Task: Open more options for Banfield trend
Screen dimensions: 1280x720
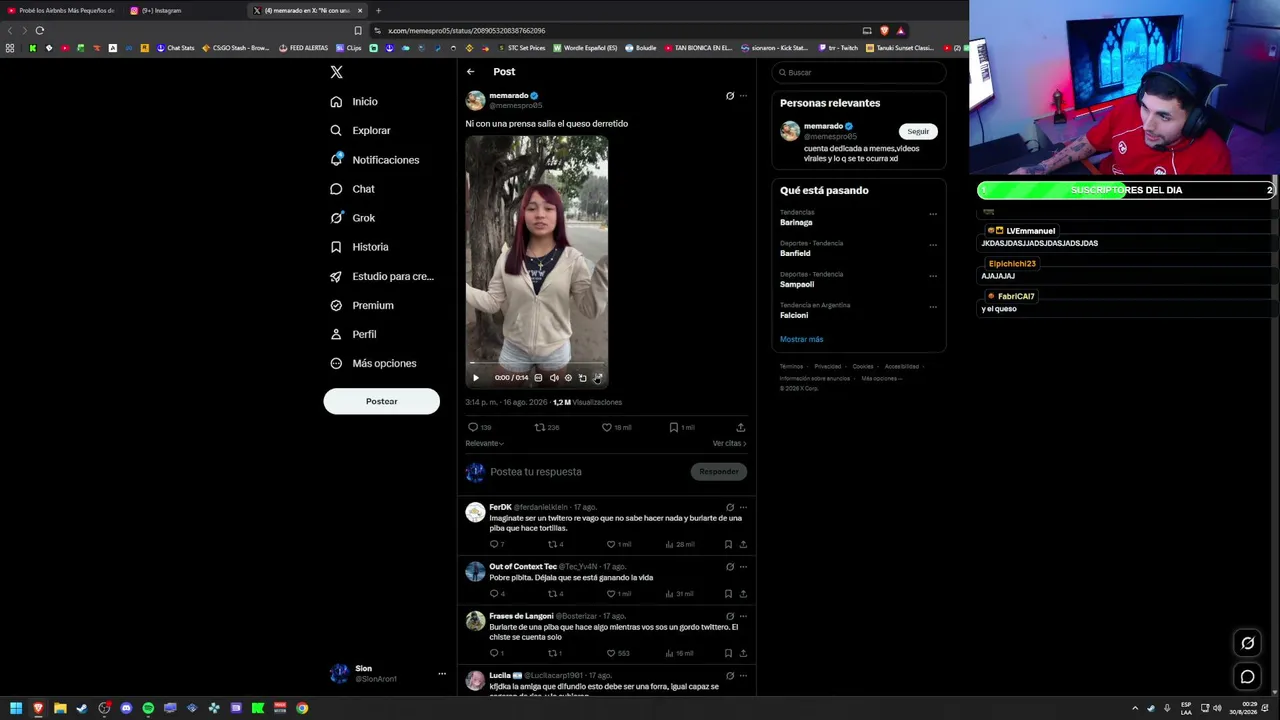Action: click(933, 245)
